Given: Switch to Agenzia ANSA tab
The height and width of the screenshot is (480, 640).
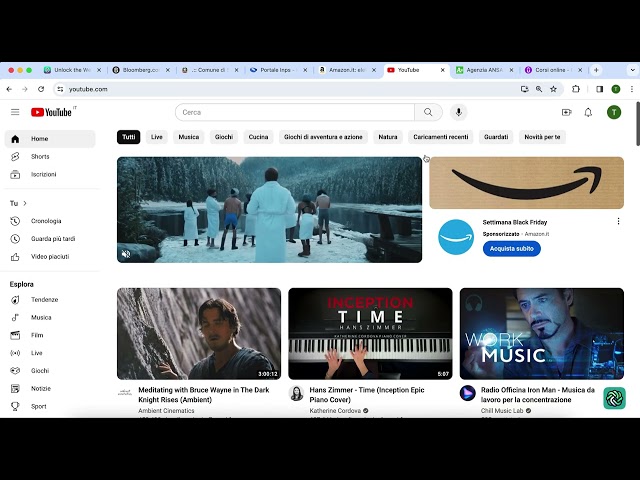Looking at the screenshot, I should pos(484,70).
